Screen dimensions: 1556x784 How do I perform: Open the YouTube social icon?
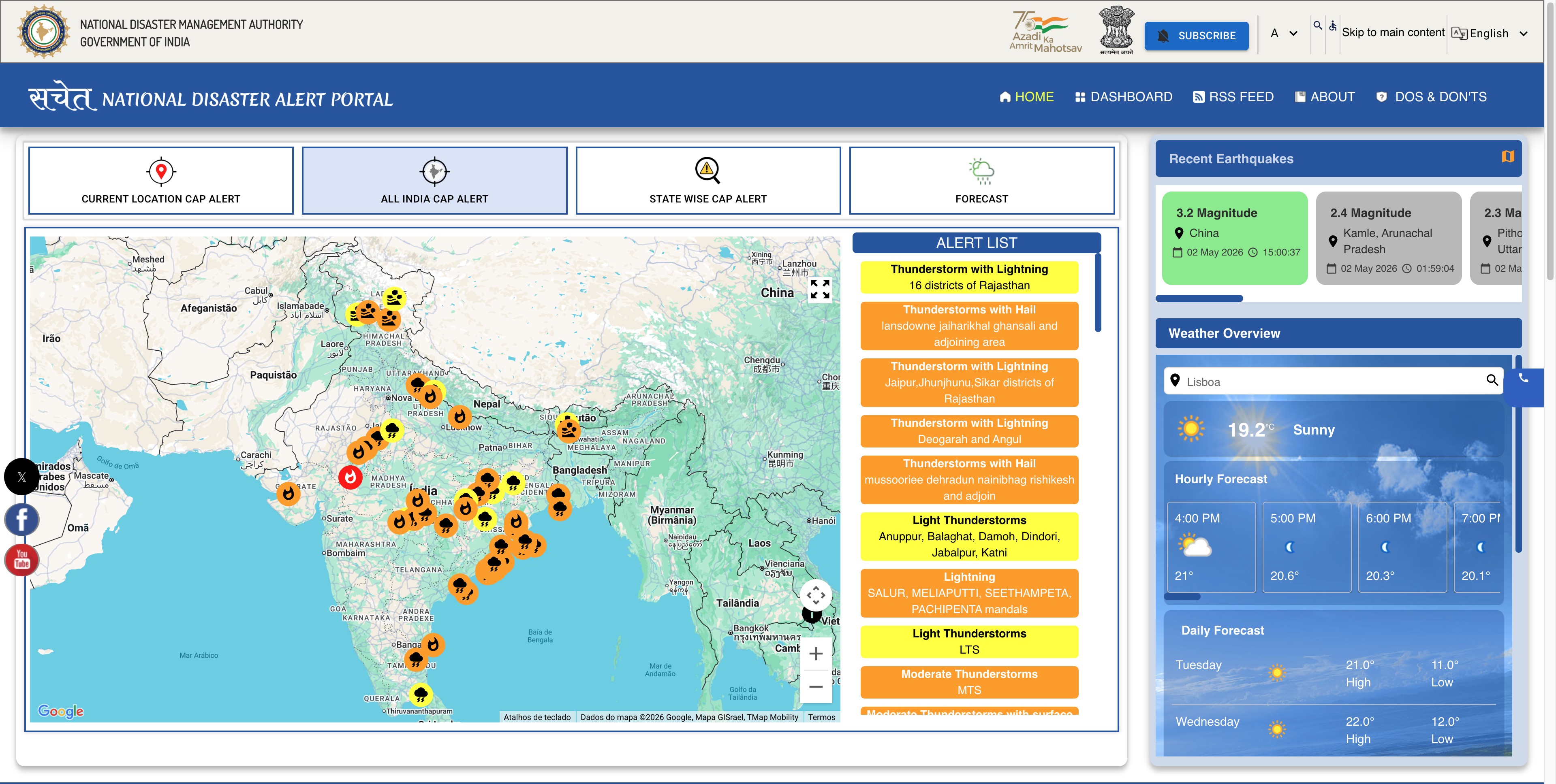click(22, 560)
